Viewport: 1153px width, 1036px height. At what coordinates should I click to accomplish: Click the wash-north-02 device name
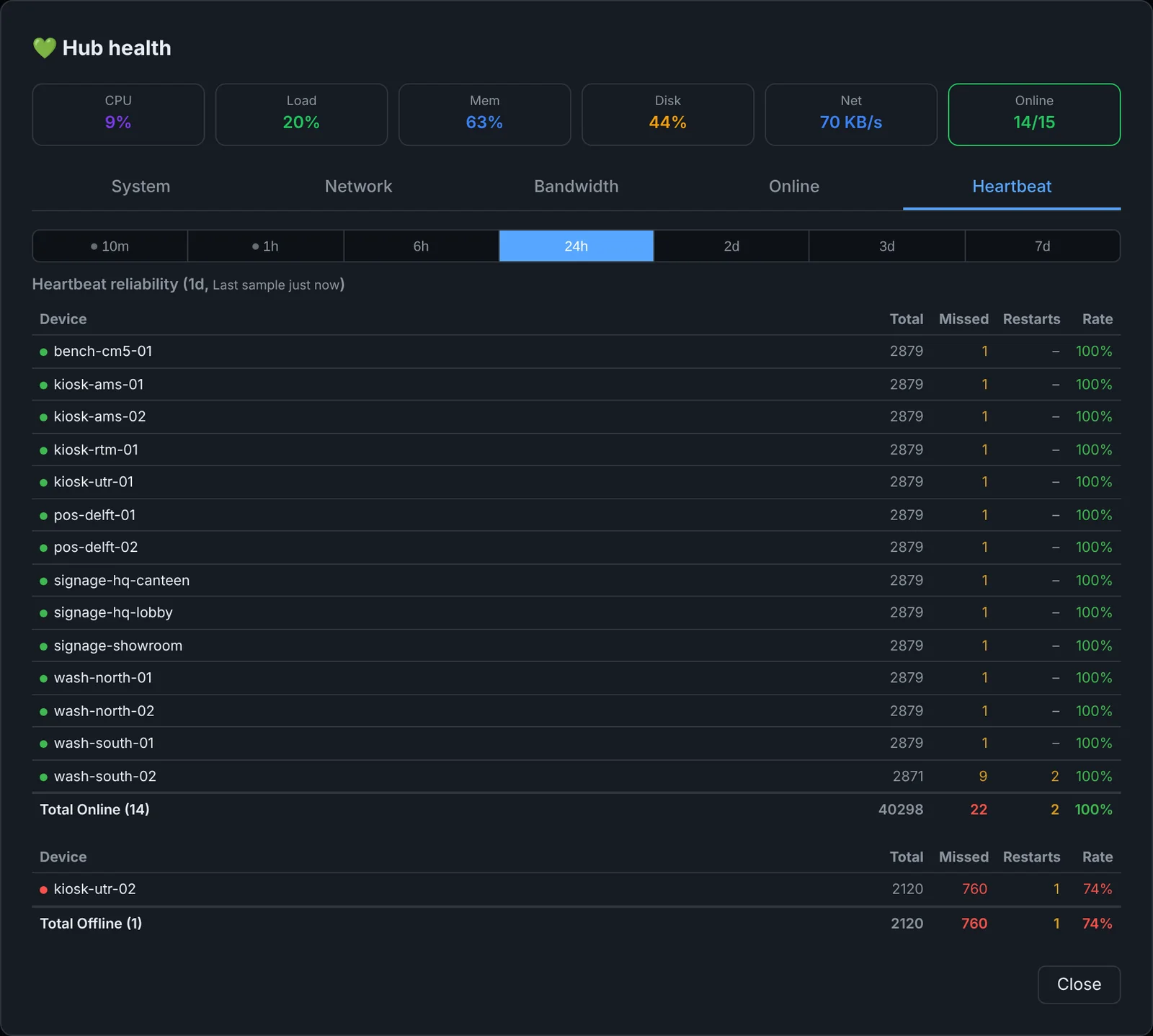coord(104,711)
